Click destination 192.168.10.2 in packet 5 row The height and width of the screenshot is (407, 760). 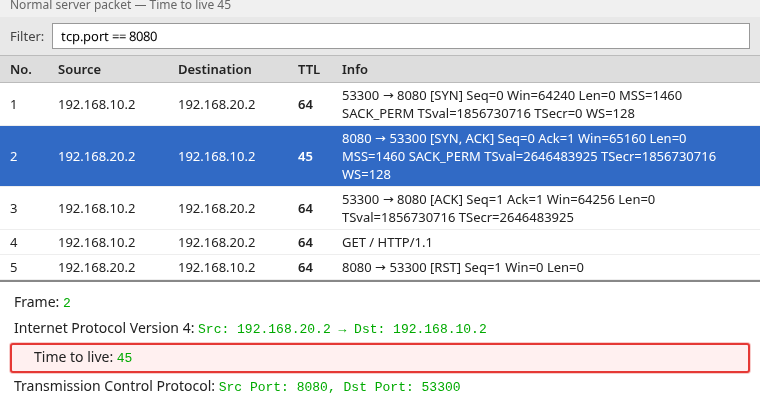coord(217,267)
